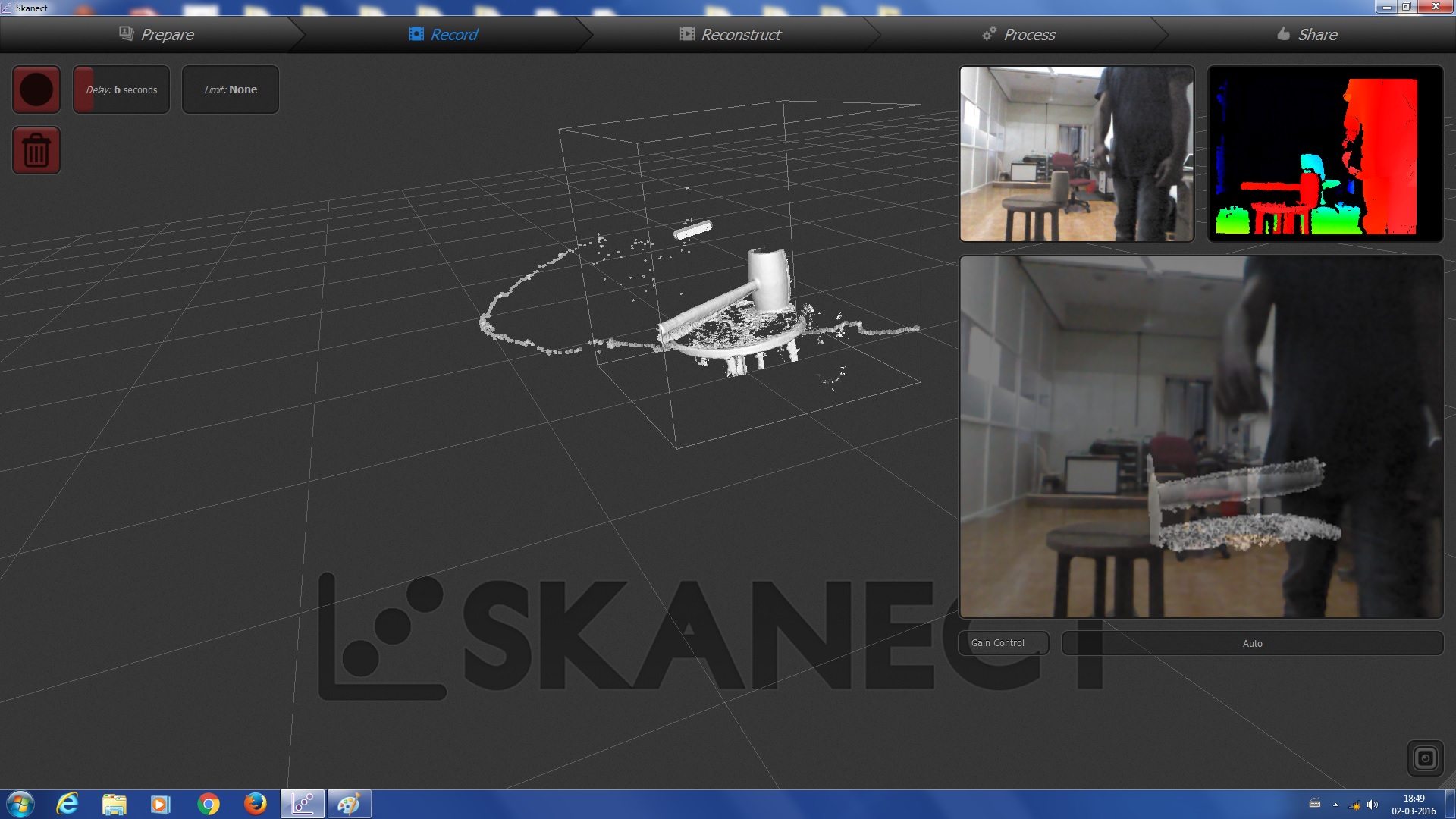Open the Process tab

pos(1018,34)
